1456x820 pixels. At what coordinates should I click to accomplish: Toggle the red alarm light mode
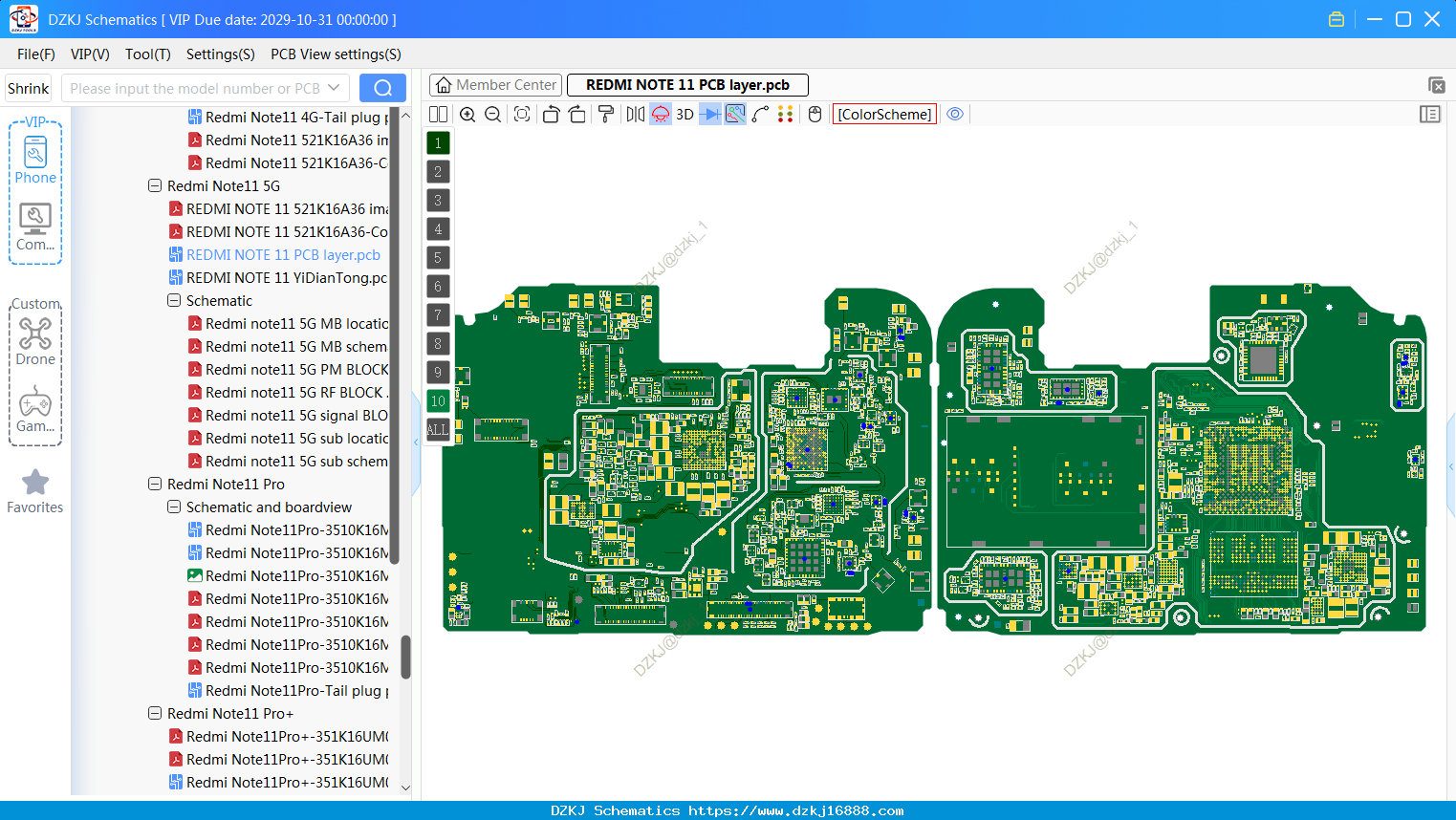tap(661, 114)
